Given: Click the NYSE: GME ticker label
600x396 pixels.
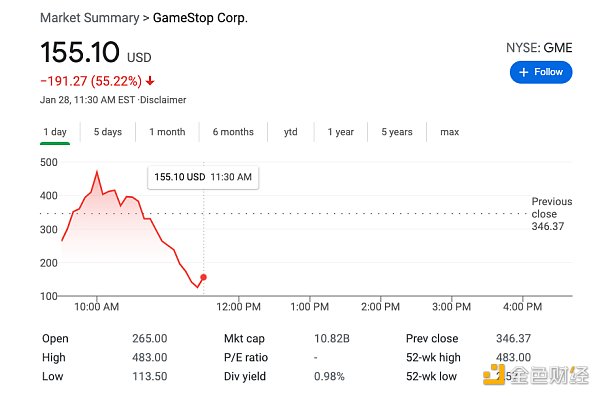Looking at the screenshot, I should point(539,48).
